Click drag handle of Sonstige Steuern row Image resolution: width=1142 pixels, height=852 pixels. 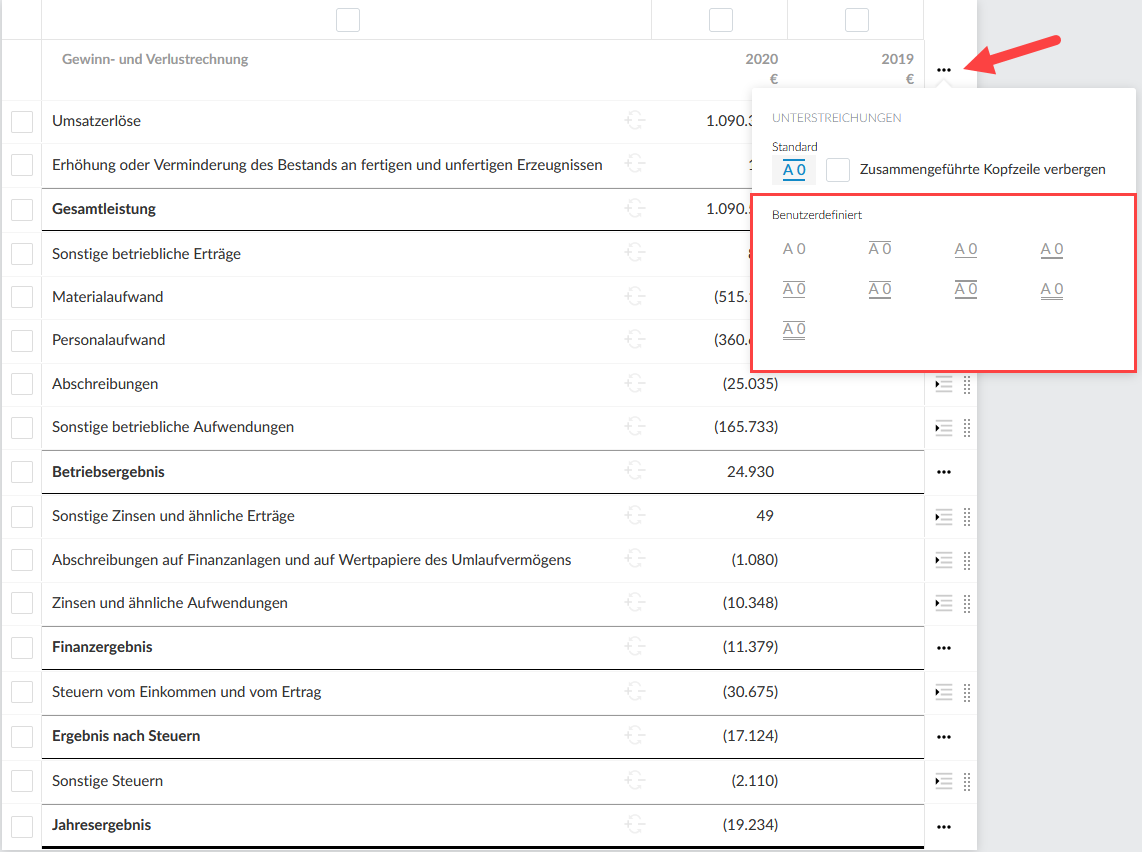coord(967,781)
